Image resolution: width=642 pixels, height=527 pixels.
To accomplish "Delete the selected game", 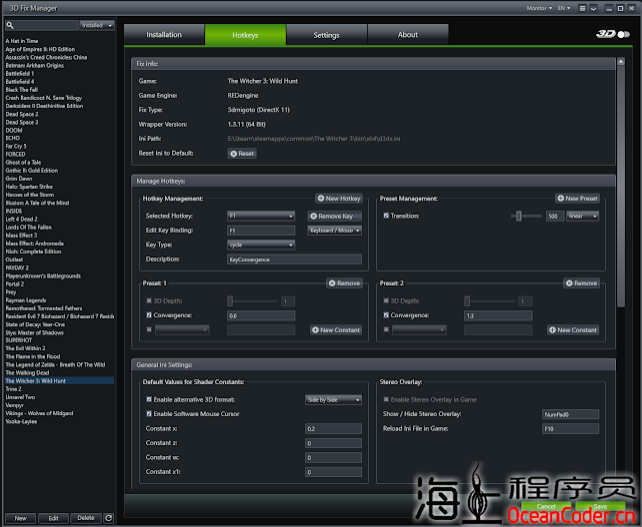I will pos(86,518).
